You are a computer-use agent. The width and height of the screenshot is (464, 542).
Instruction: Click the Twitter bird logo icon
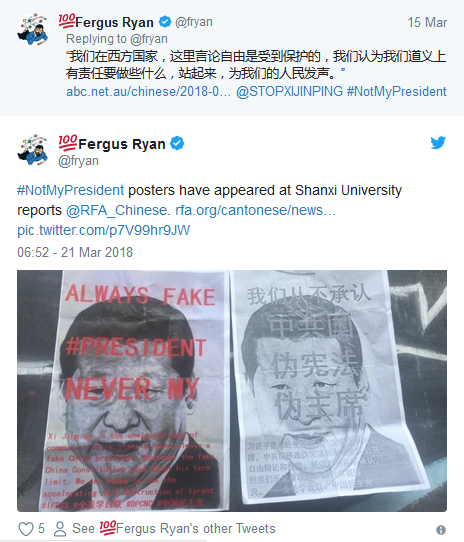pyautogui.click(x=438, y=143)
